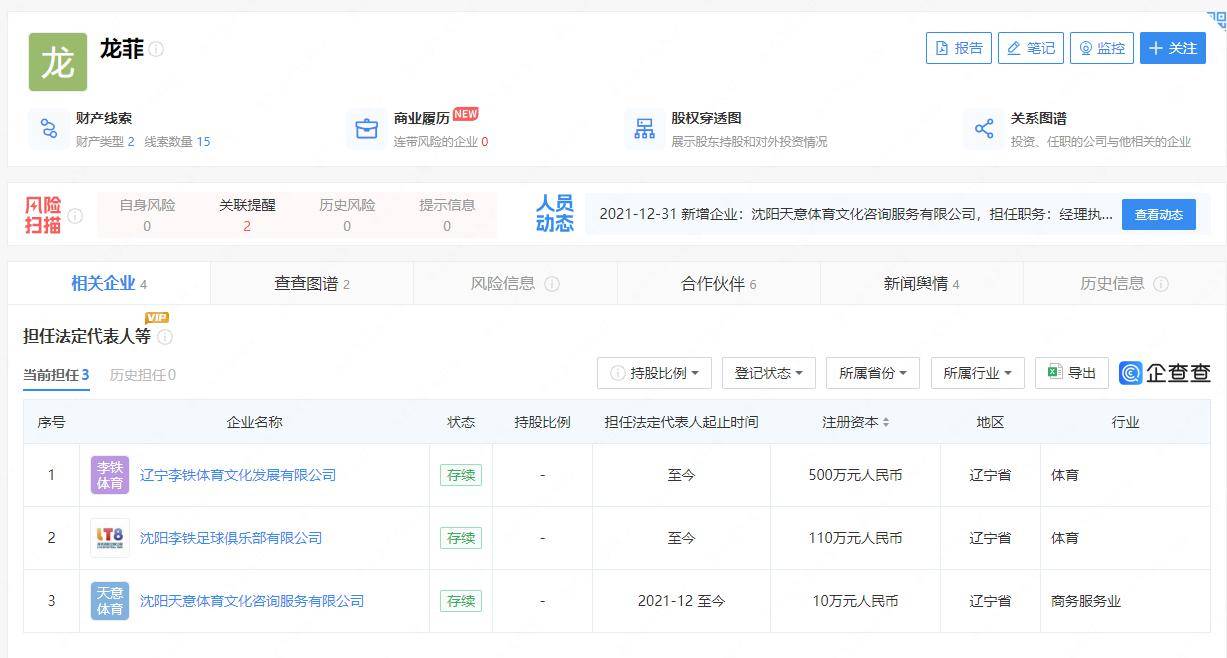Click the 辽宁李铁体育 company logo
Image resolution: width=1227 pixels, height=658 pixels.
coord(110,475)
